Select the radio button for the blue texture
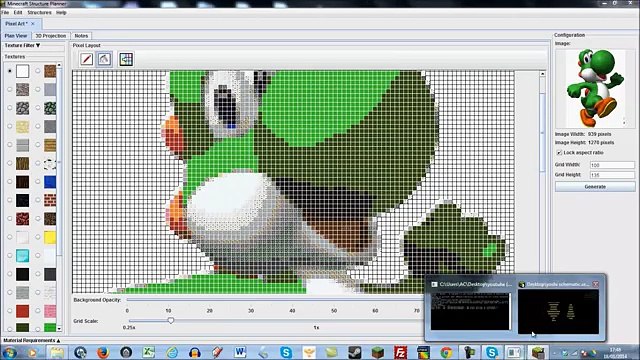640x360 pixels. [x=38, y=182]
